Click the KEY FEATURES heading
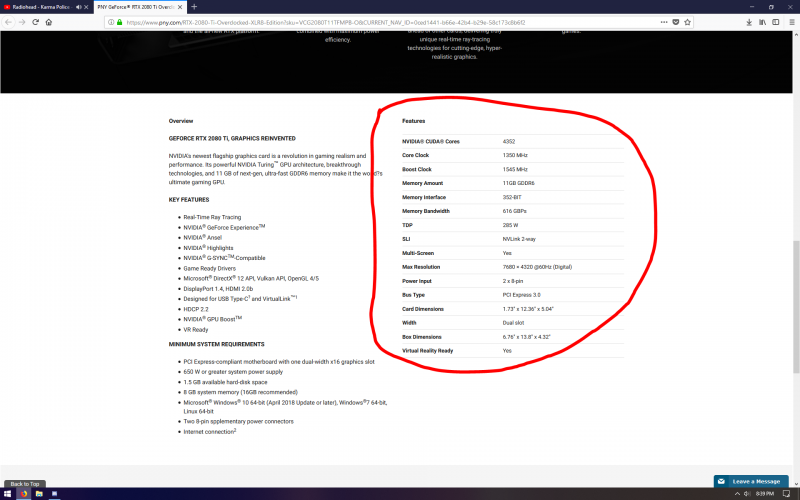This screenshot has height=500, width=800. tap(189, 199)
